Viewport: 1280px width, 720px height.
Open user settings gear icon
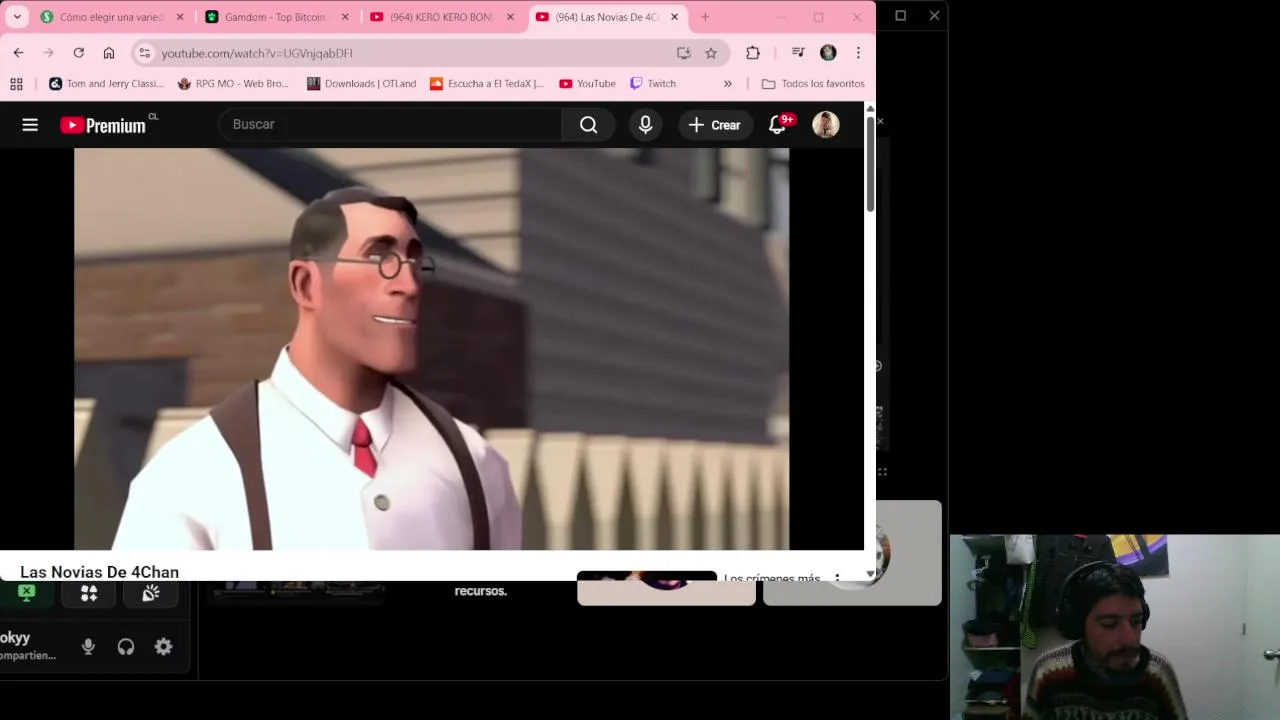(164, 647)
